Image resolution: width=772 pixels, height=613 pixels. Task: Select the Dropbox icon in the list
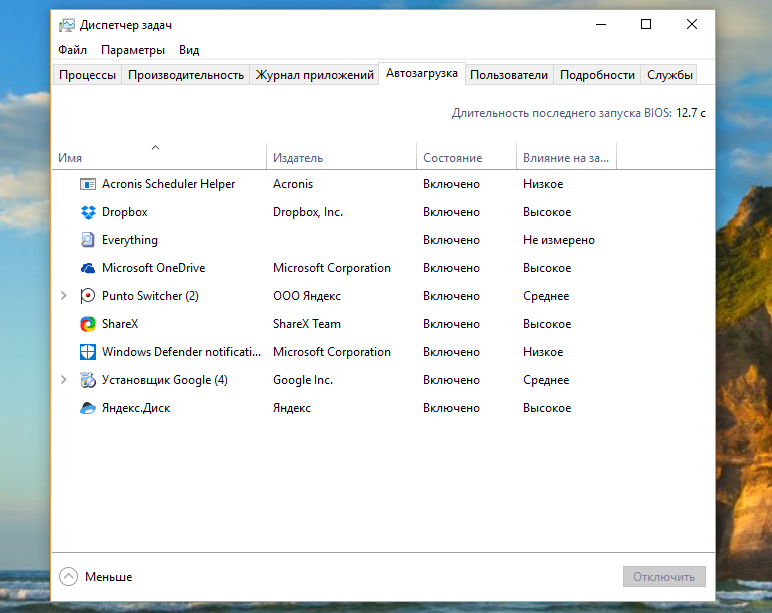(88, 212)
